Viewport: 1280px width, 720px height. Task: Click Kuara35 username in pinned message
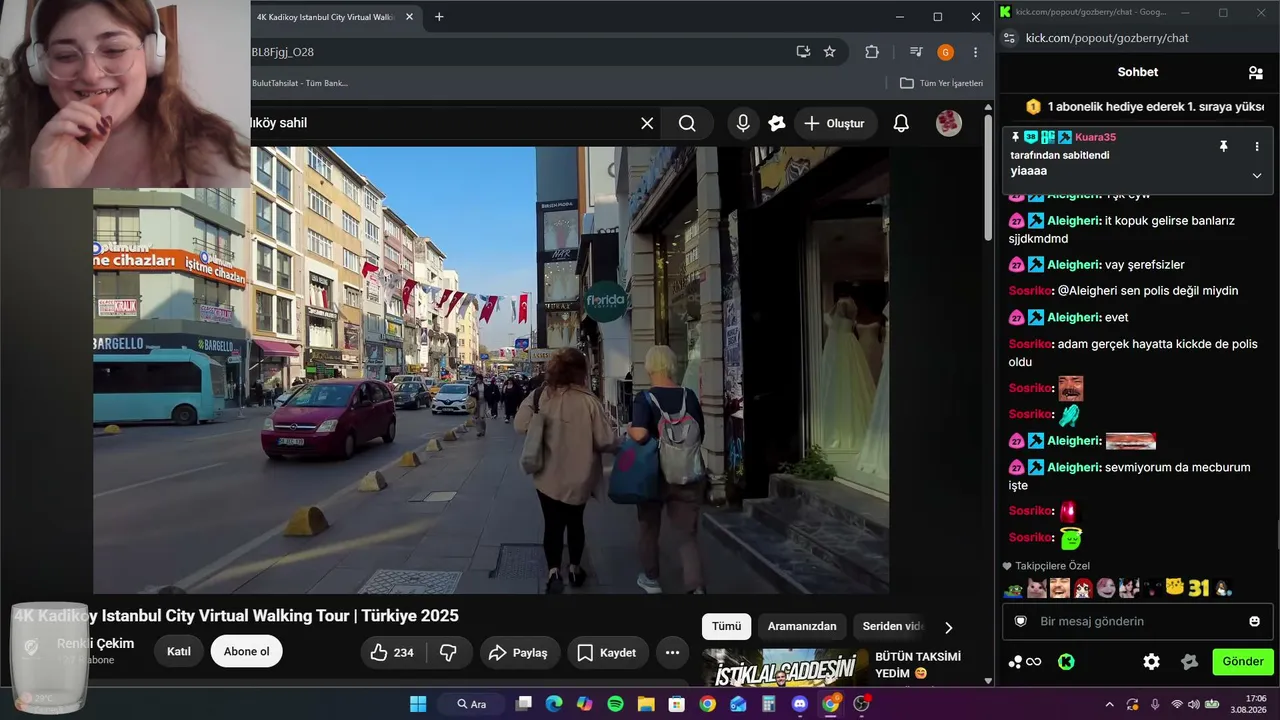[1095, 137]
